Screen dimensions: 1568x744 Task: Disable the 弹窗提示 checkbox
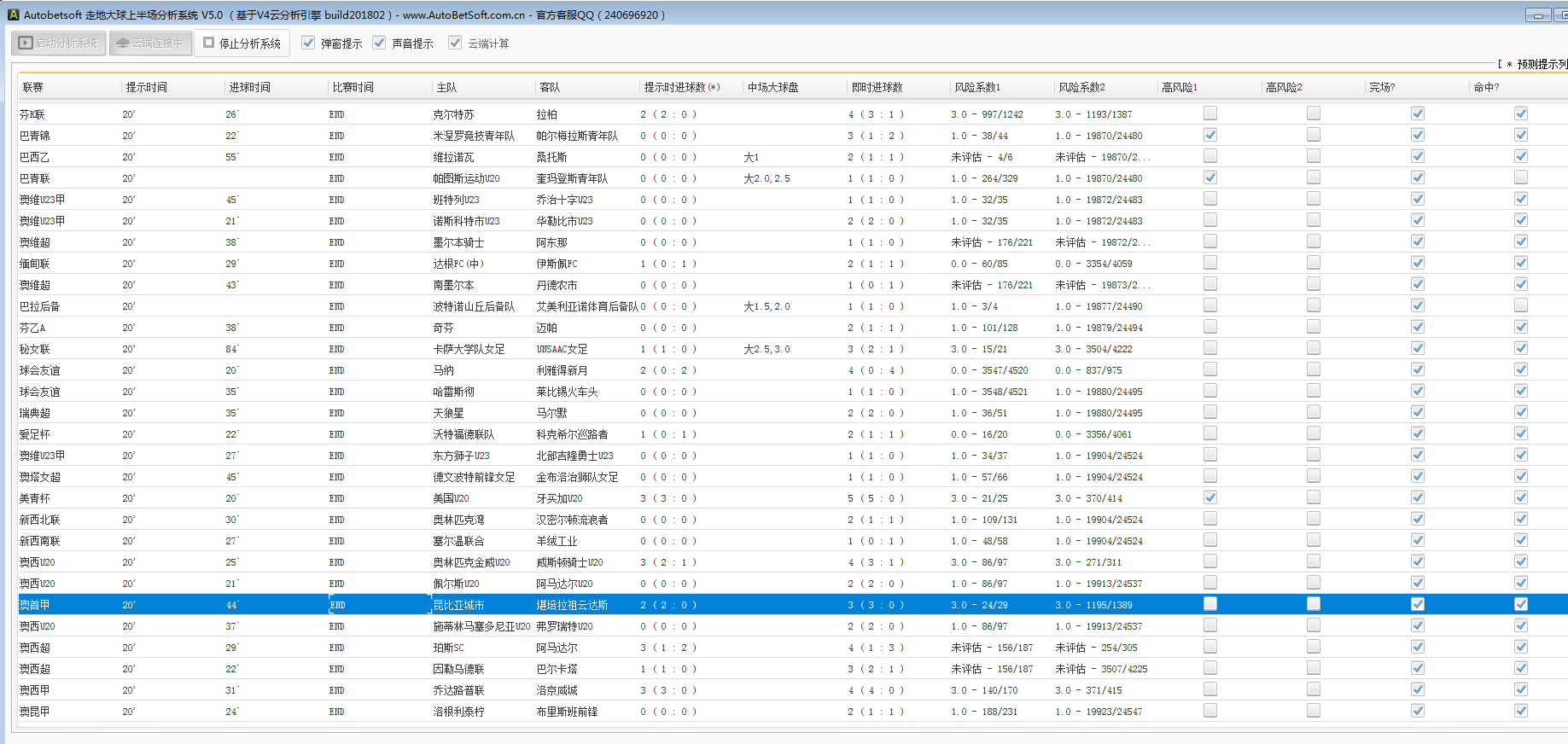coord(308,43)
